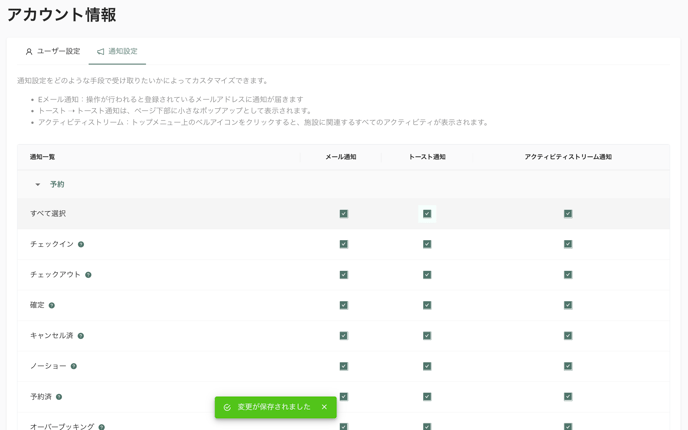Click the user icon on ユーザー設定 tab

point(29,52)
